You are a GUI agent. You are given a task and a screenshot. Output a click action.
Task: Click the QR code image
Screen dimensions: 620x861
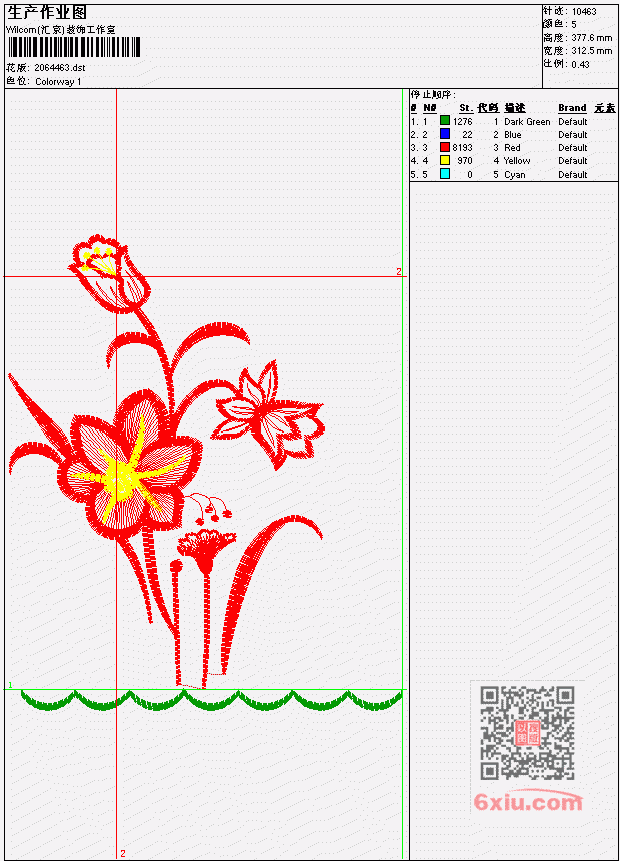pyautogui.click(x=527, y=732)
